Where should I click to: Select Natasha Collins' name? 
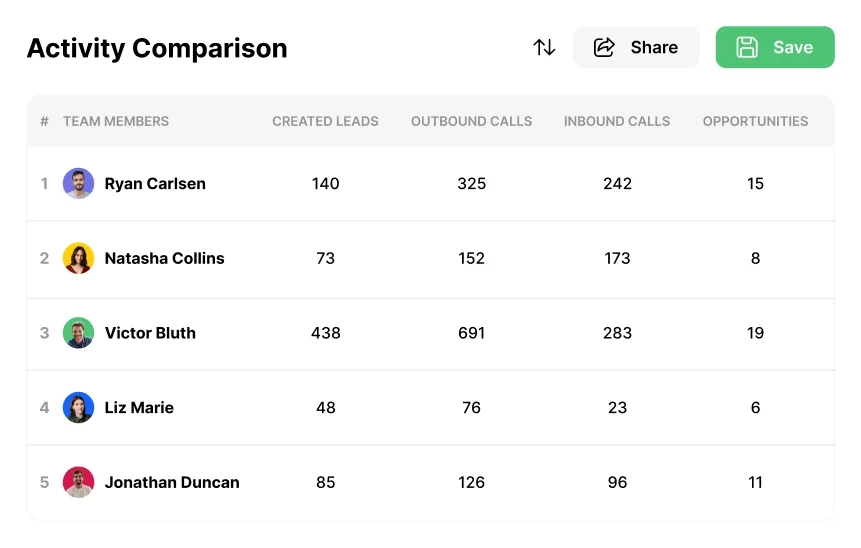tap(164, 258)
